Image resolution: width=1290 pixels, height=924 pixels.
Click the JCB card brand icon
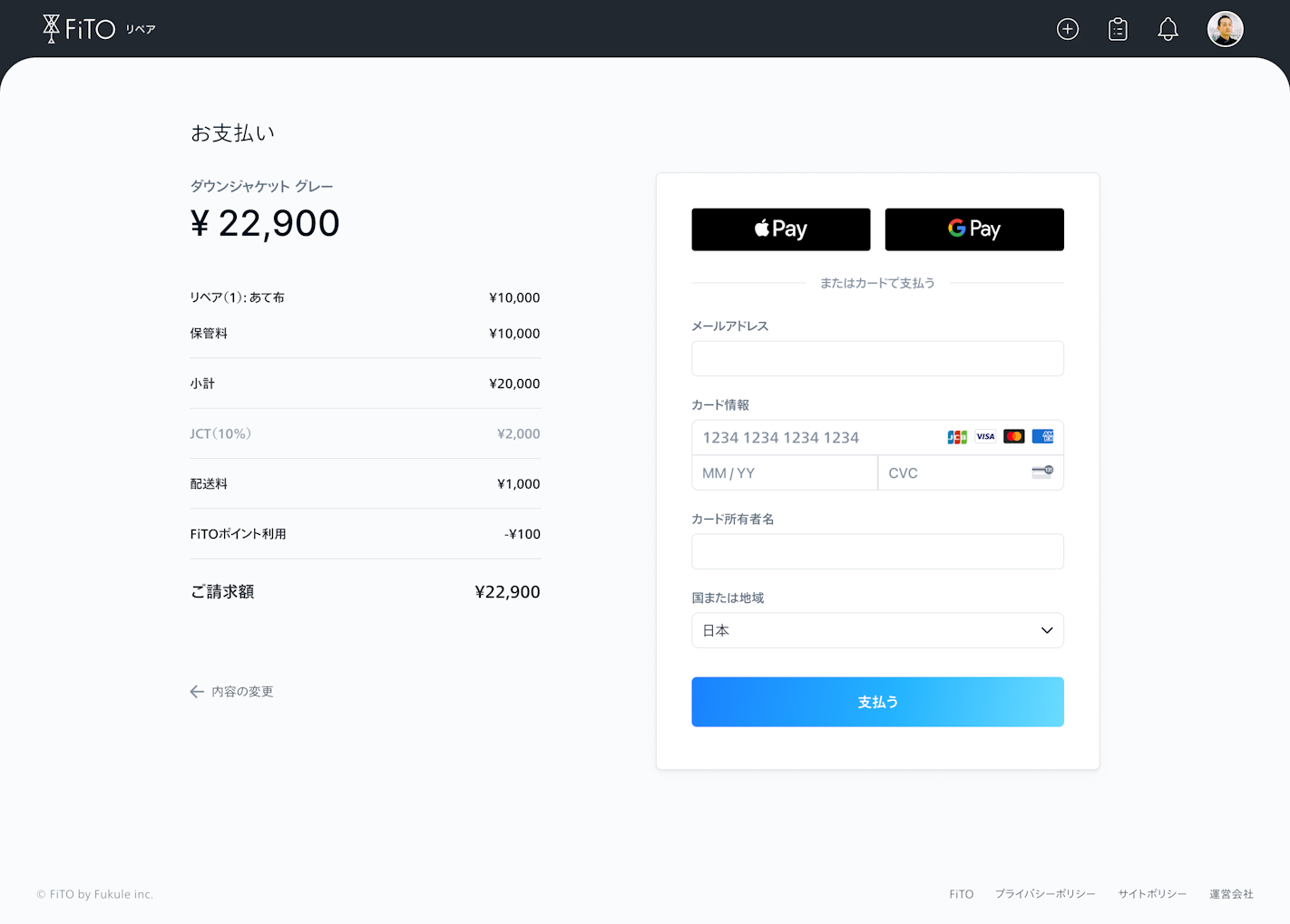coord(957,437)
